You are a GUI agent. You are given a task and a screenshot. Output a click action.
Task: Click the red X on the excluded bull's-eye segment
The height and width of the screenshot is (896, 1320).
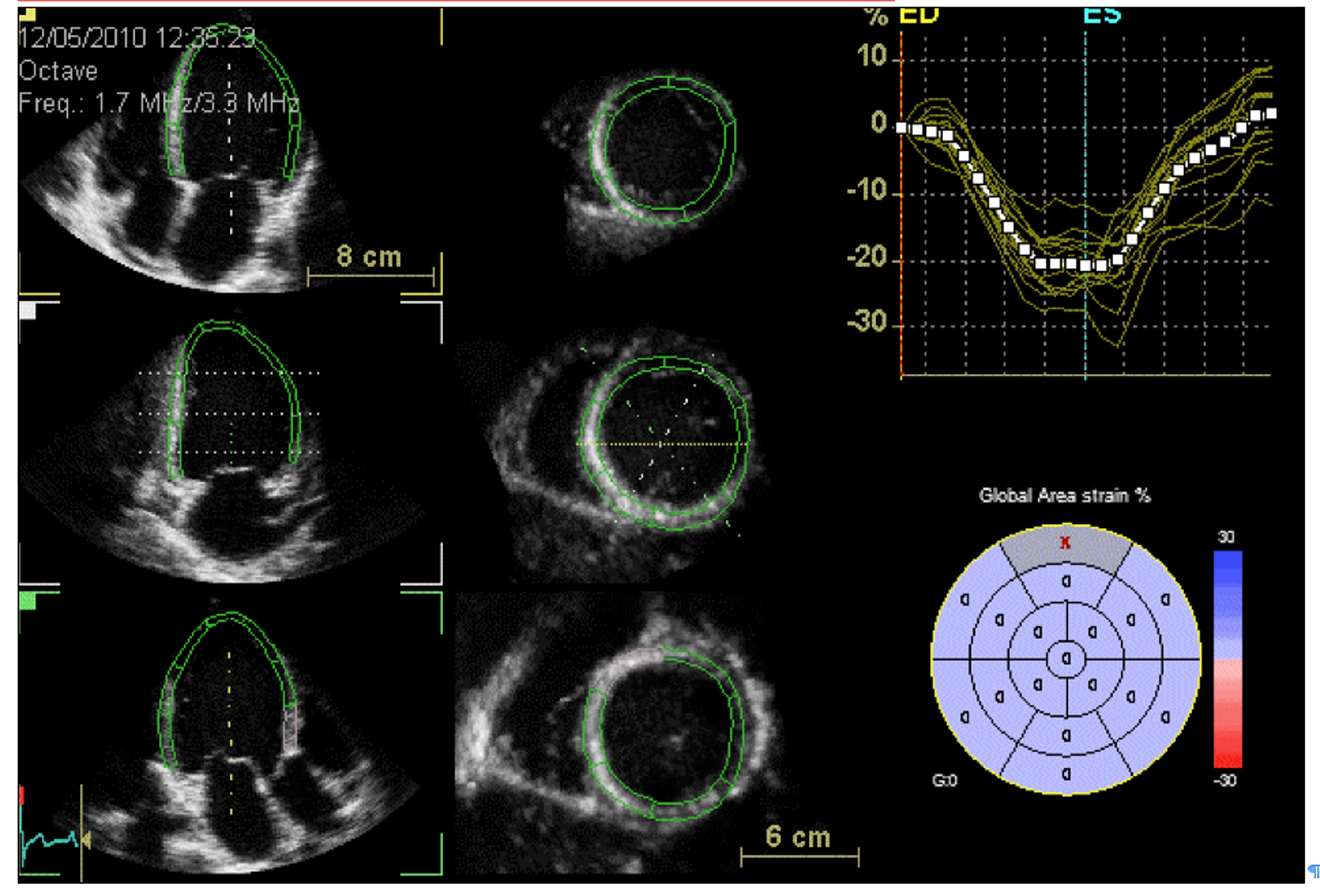1065,542
